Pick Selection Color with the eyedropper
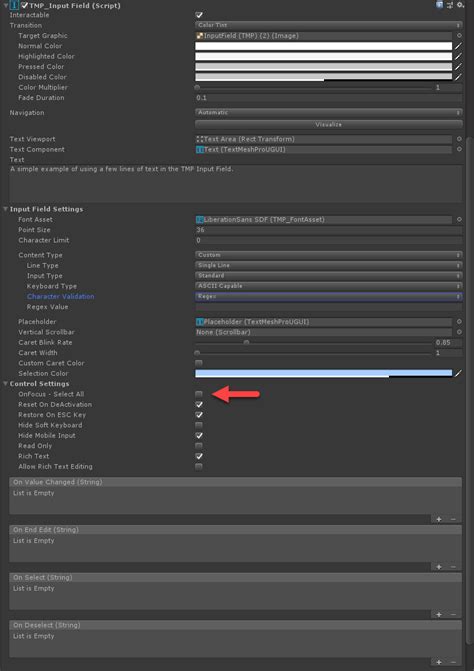 [x=458, y=373]
